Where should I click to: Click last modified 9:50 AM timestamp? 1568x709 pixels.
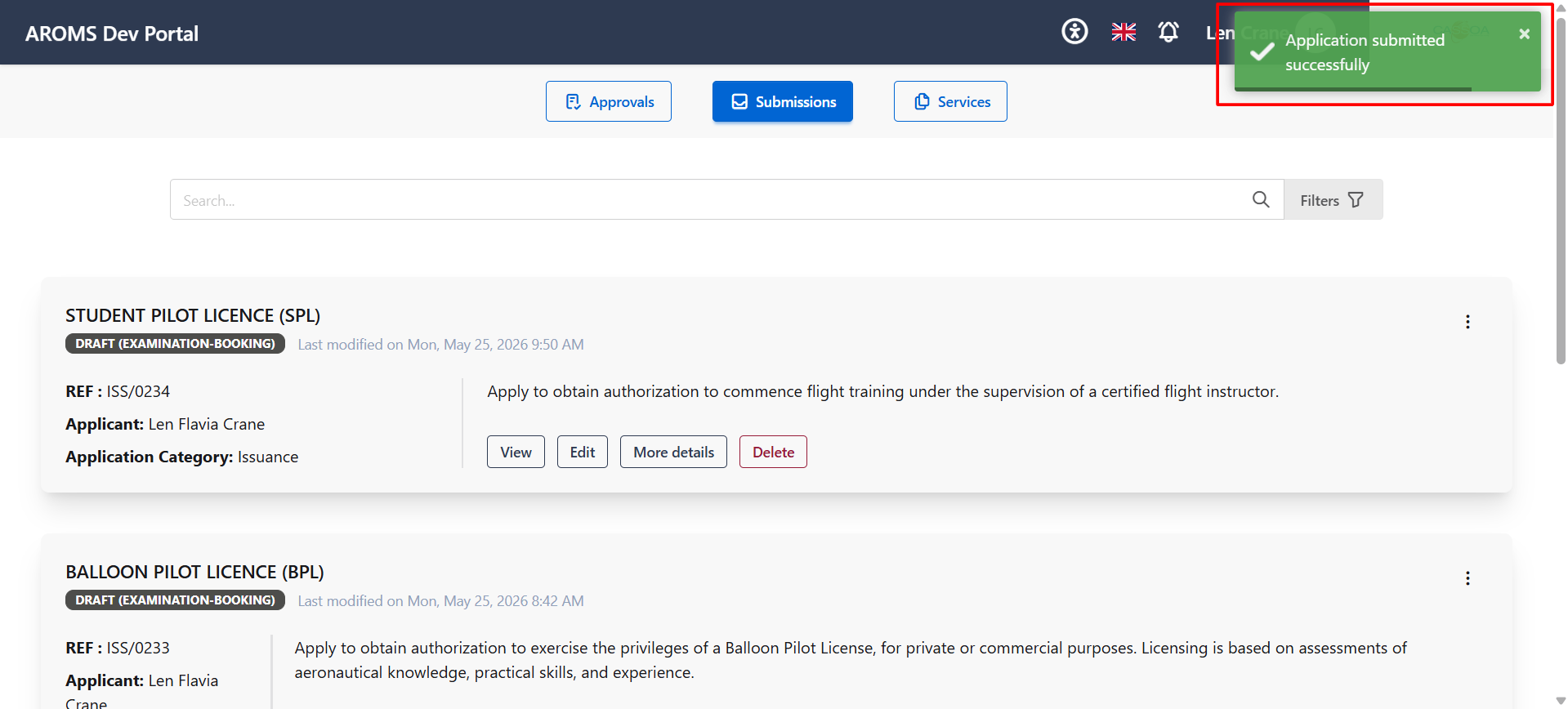440,345
